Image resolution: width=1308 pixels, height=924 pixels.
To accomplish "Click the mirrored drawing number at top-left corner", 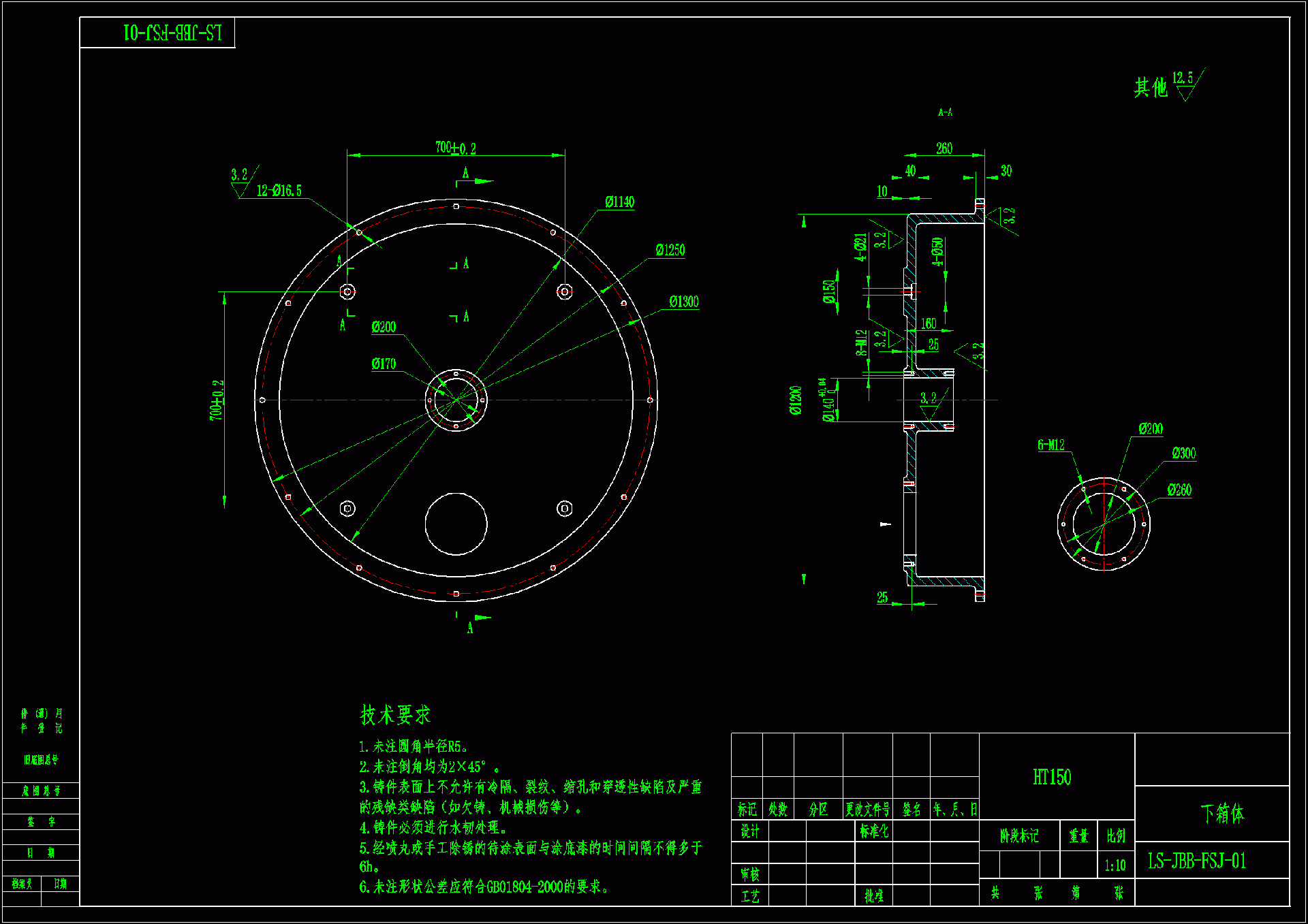I will click(x=173, y=33).
